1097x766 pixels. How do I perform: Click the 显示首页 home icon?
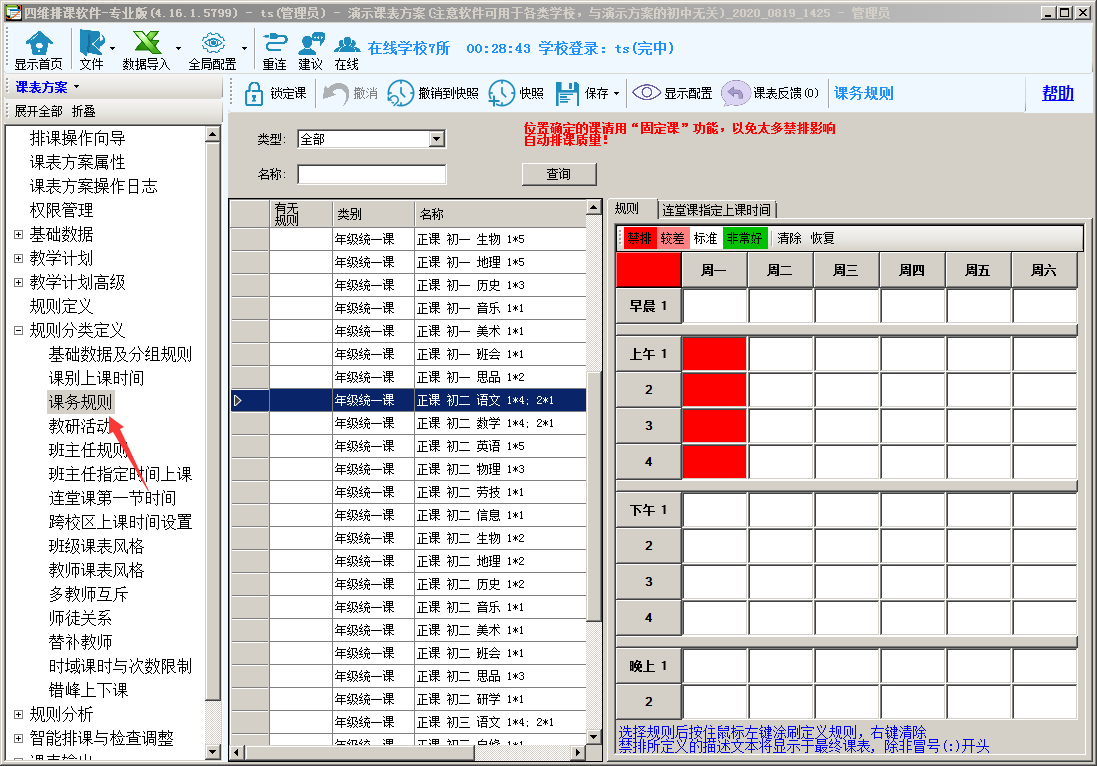pyautogui.click(x=38, y=44)
